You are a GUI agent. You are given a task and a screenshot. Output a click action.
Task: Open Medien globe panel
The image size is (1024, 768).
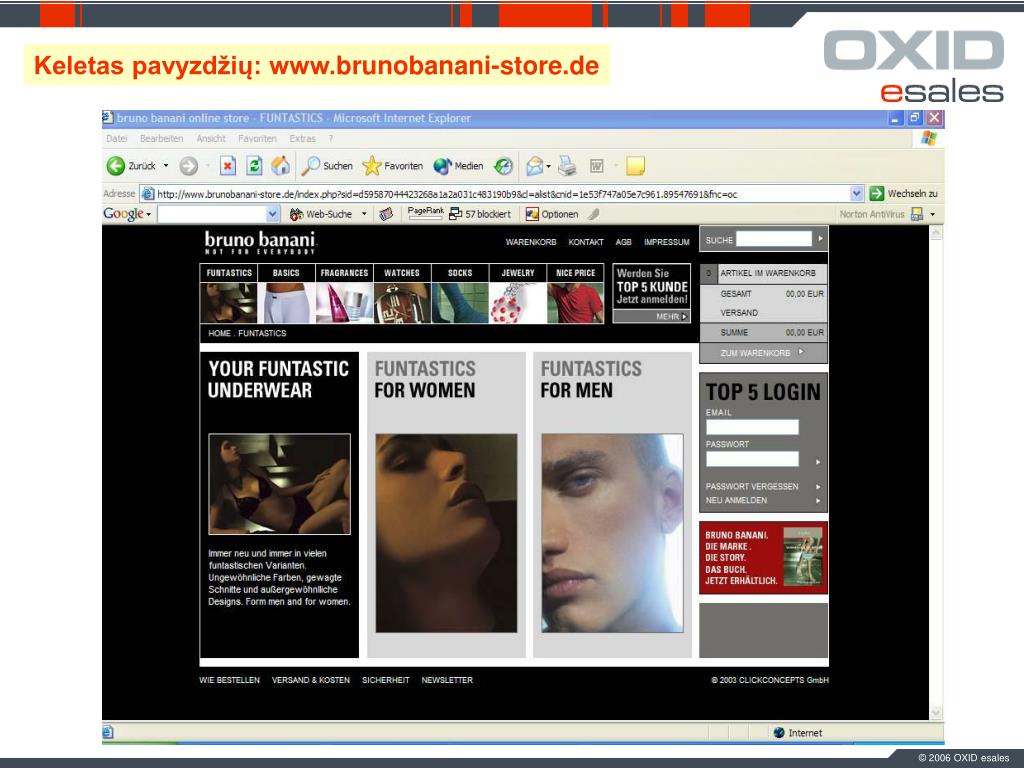click(x=442, y=166)
